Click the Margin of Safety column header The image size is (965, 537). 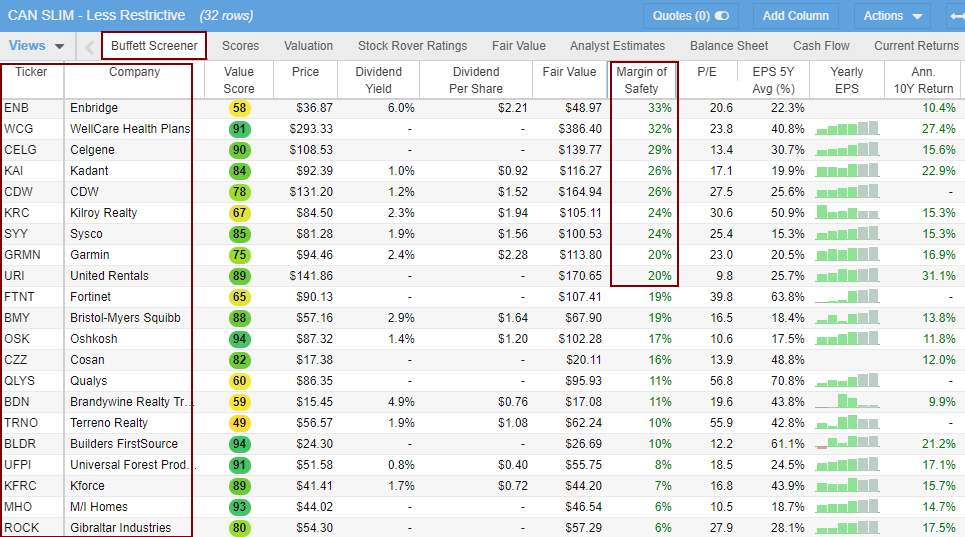[641, 80]
